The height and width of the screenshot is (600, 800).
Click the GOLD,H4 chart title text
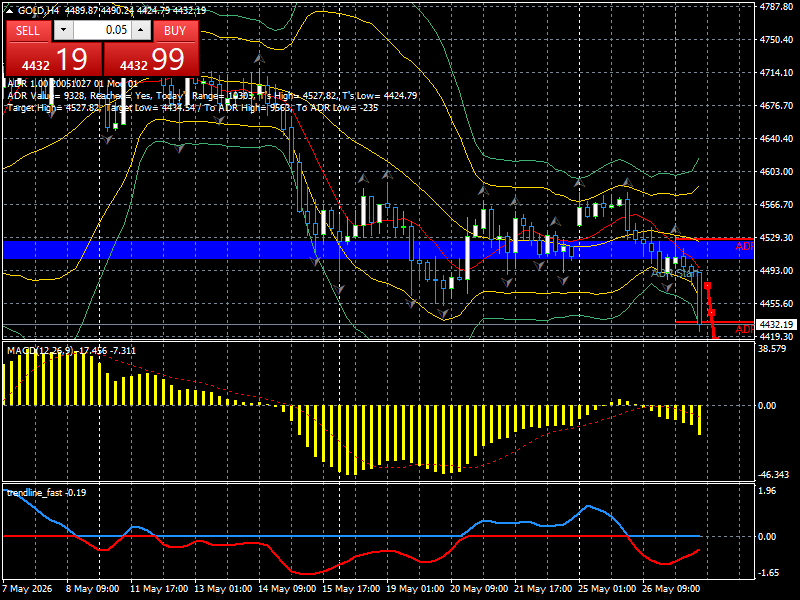38,10
